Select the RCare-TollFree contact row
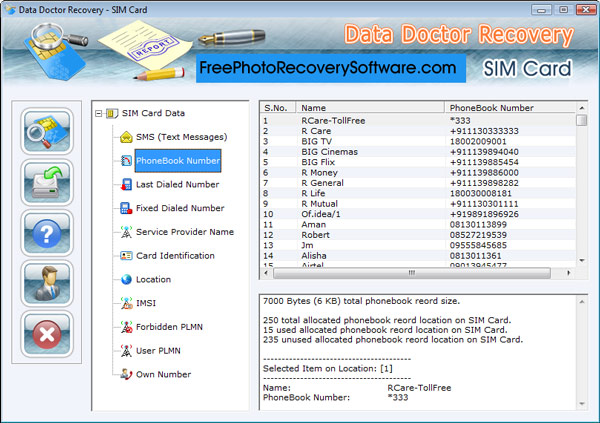Image resolution: width=600 pixels, height=423 pixels. (x=418, y=121)
